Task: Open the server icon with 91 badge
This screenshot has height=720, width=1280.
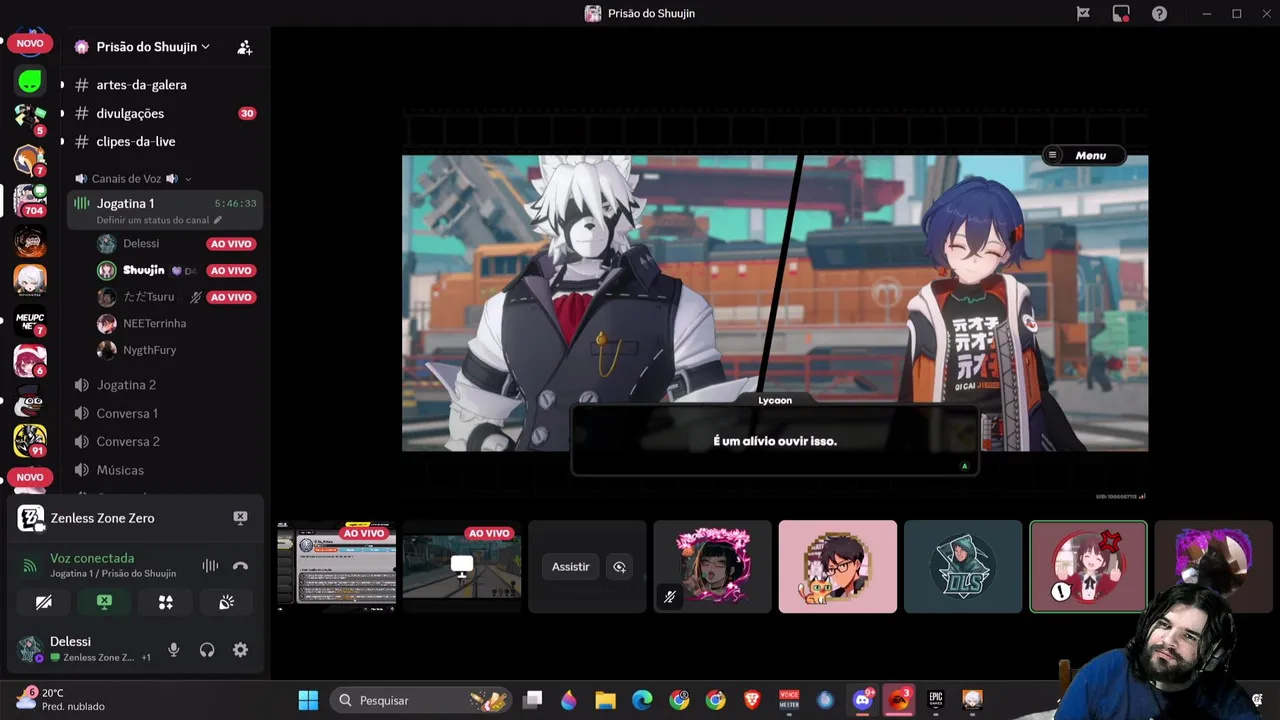Action: coord(30,440)
